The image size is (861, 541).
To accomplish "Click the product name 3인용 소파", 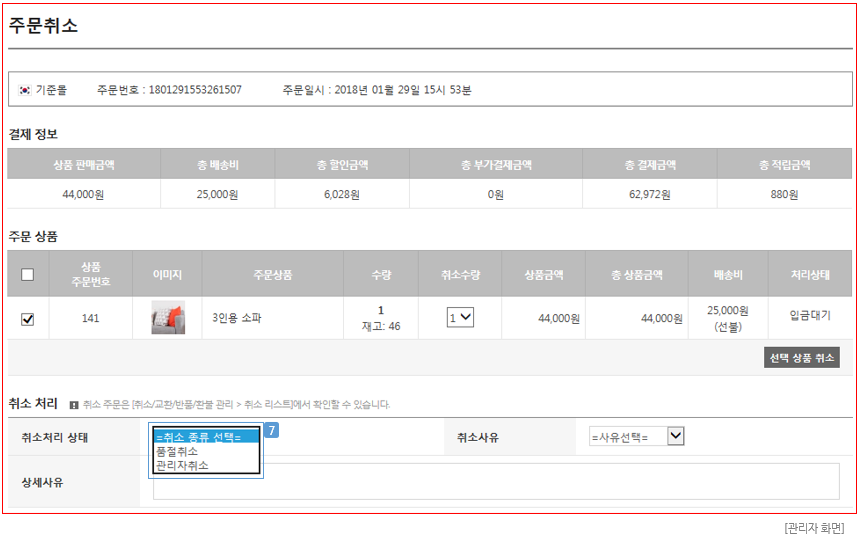I will tap(237, 318).
